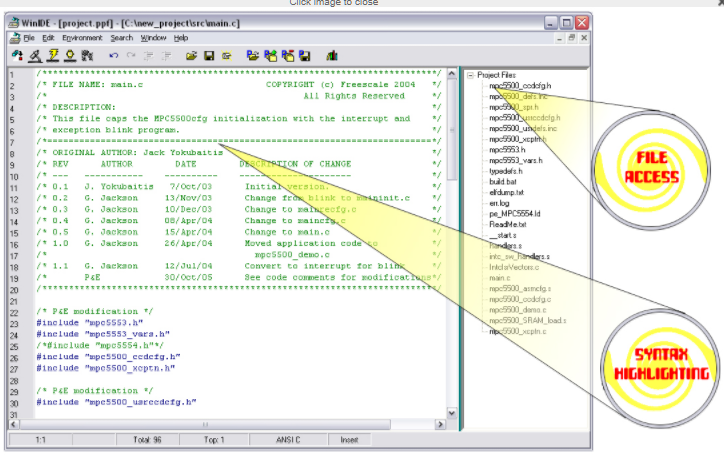724x455 pixels.
Task: Select build.bat in the project file list
Action: [x=503, y=181]
